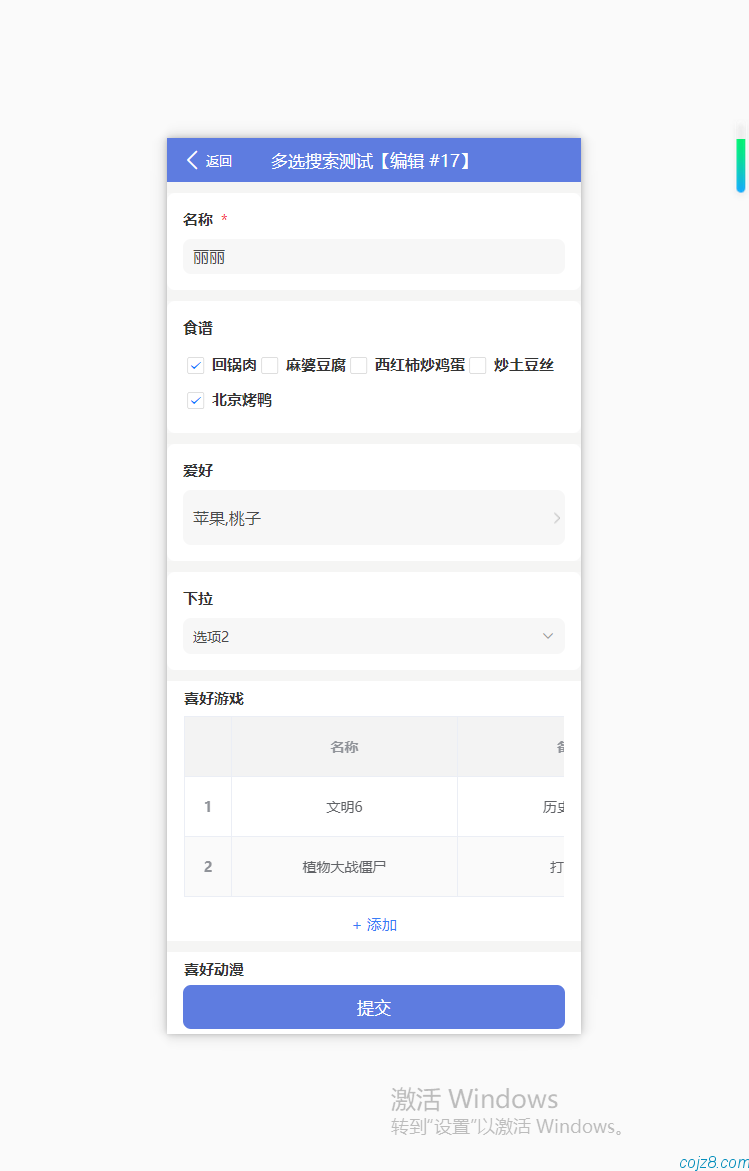This screenshot has width=749, height=1171.
Task: Select the 植物大战僵尸 table cell
Action: pyautogui.click(x=344, y=867)
